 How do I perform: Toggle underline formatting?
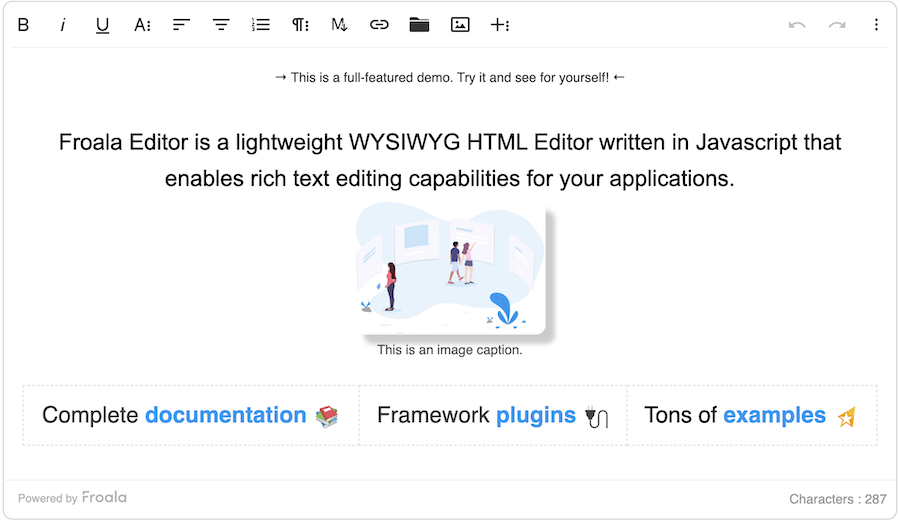tap(102, 25)
